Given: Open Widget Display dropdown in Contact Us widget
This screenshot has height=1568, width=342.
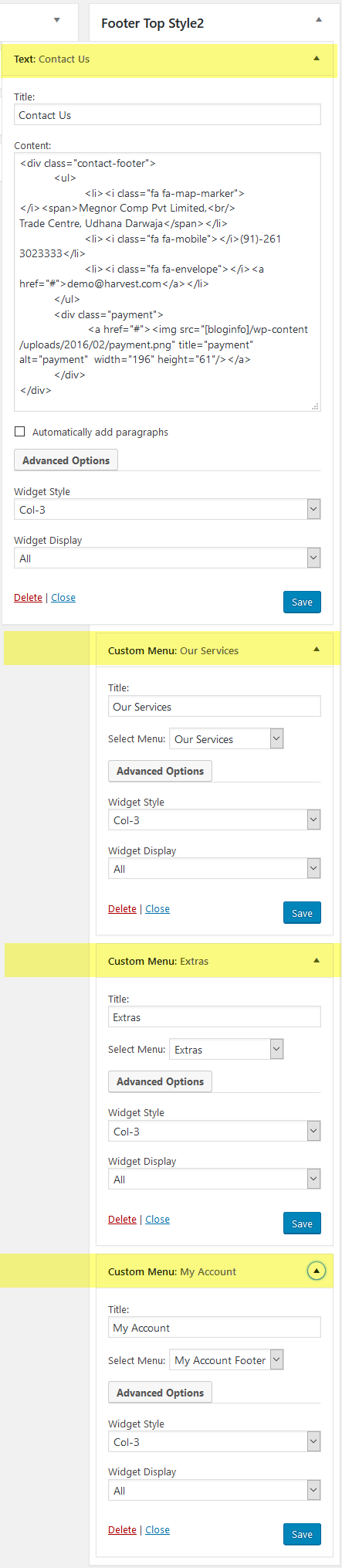Looking at the screenshot, I should pyautogui.click(x=167, y=558).
